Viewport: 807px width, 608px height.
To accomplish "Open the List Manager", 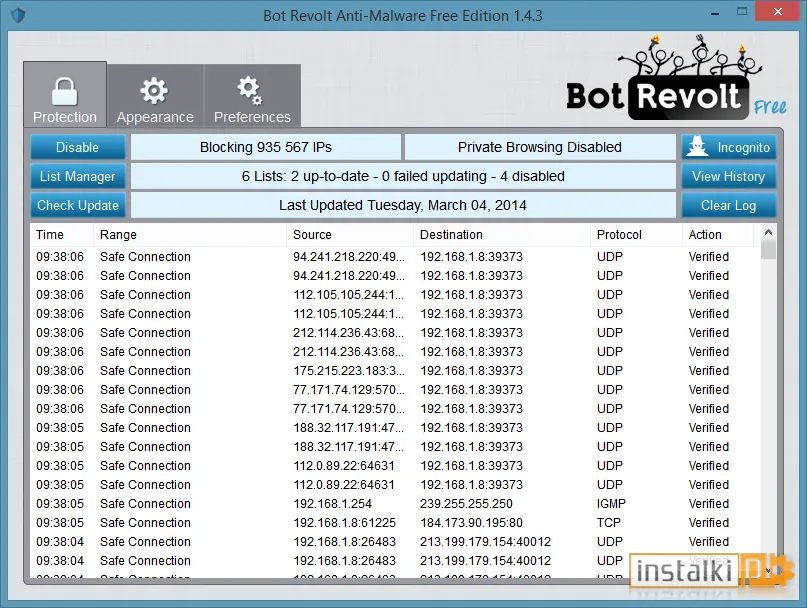I will pos(77,177).
